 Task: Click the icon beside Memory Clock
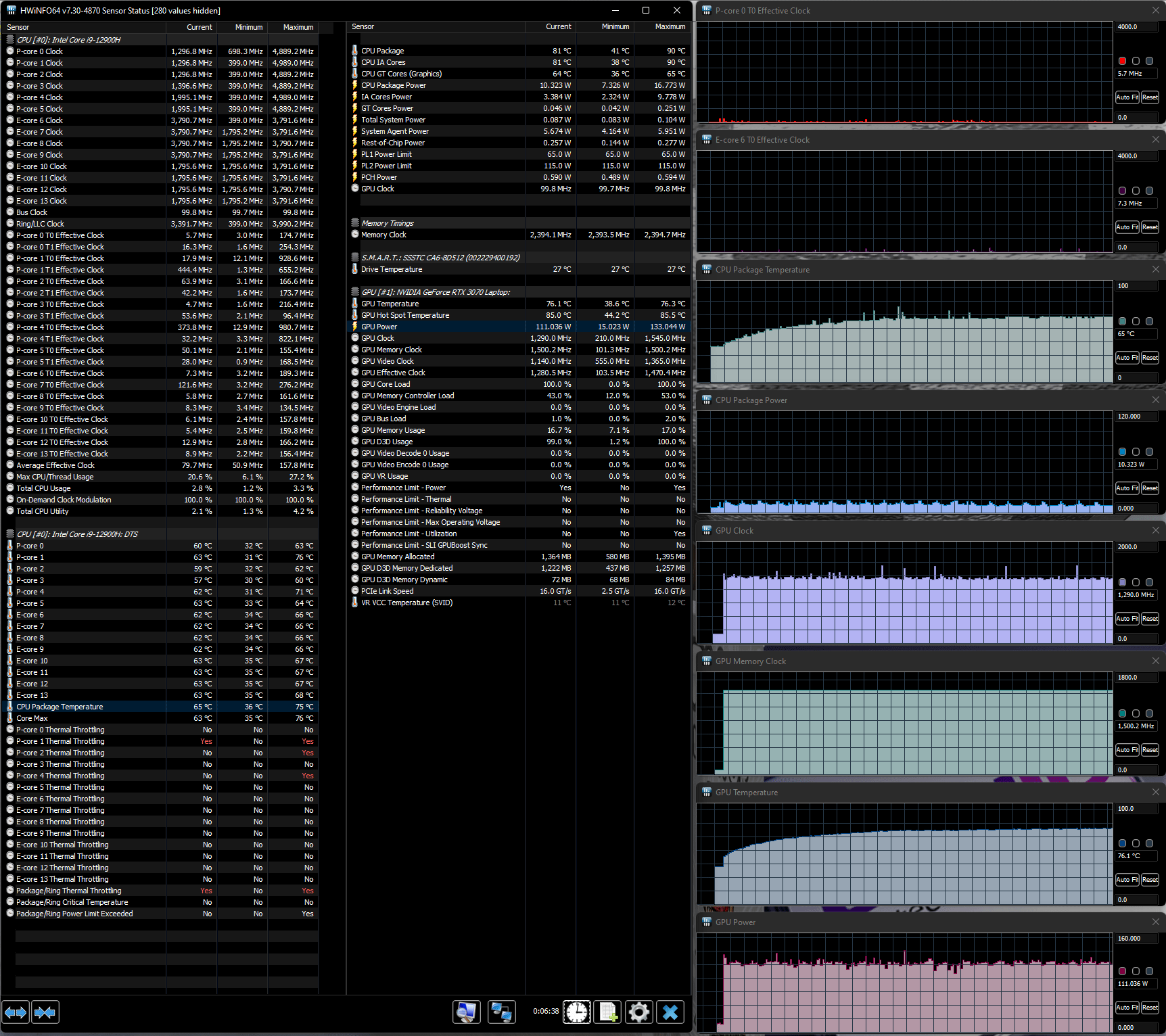coord(355,235)
